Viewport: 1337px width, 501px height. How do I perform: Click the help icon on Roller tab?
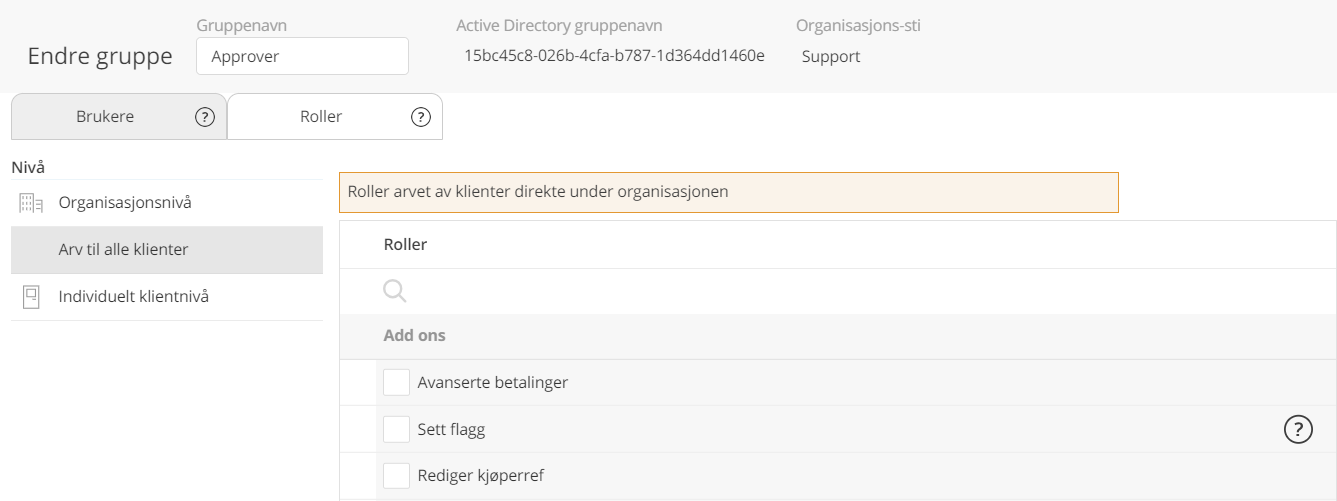pos(421,117)
